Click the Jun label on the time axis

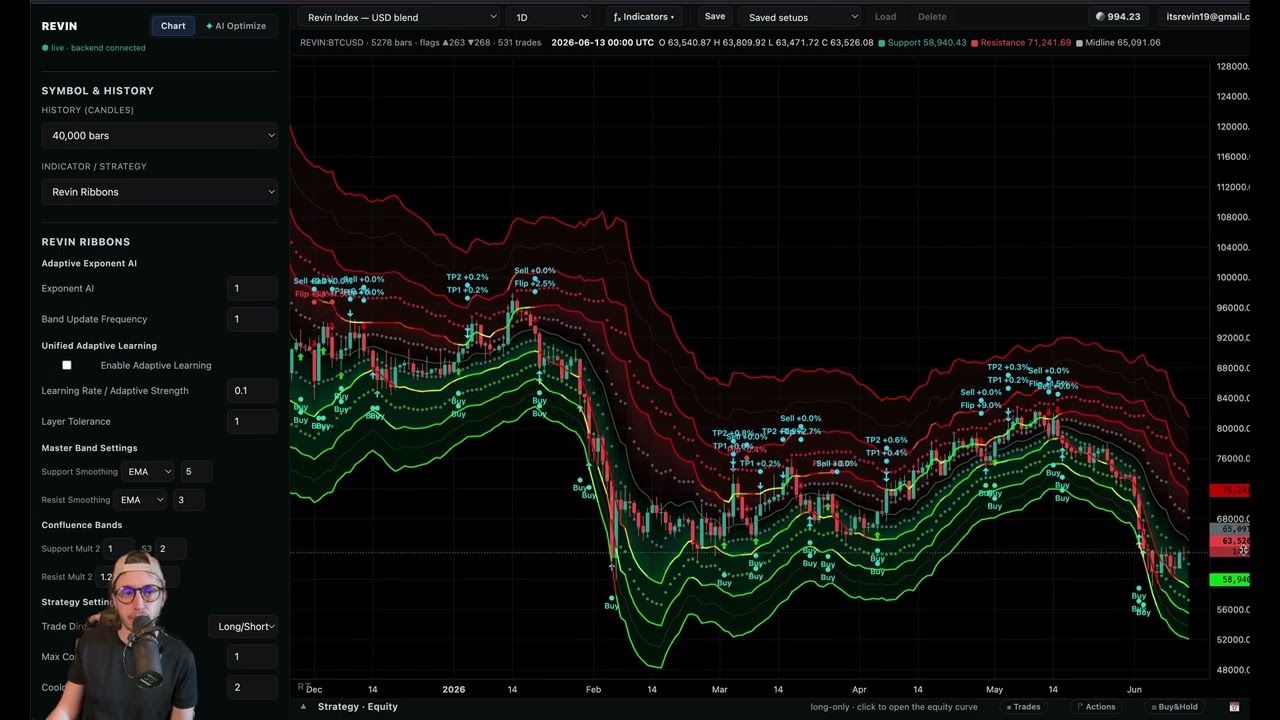pos(1133,689)
